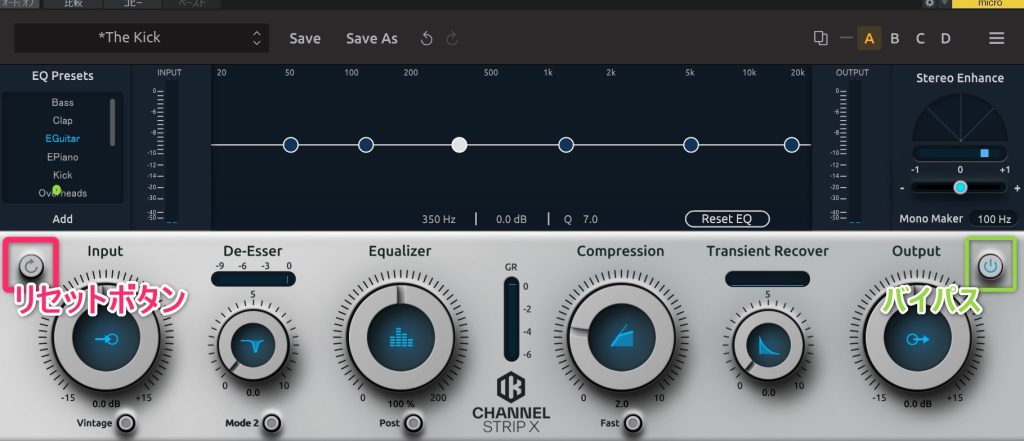The height and width of the screenshot is (441, 1024).
Task: Open the hamburger menu at top right
Action: point(996,39)
